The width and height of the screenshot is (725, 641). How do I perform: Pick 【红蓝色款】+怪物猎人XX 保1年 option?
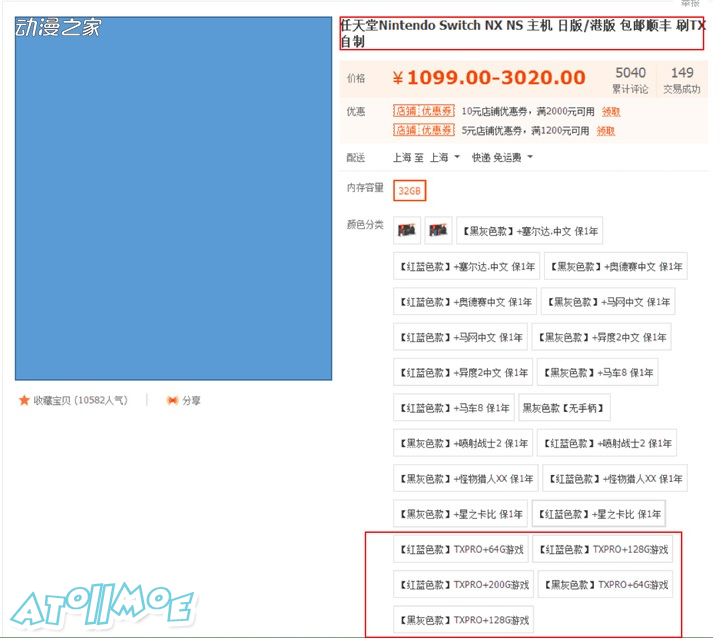click(615, 479)
